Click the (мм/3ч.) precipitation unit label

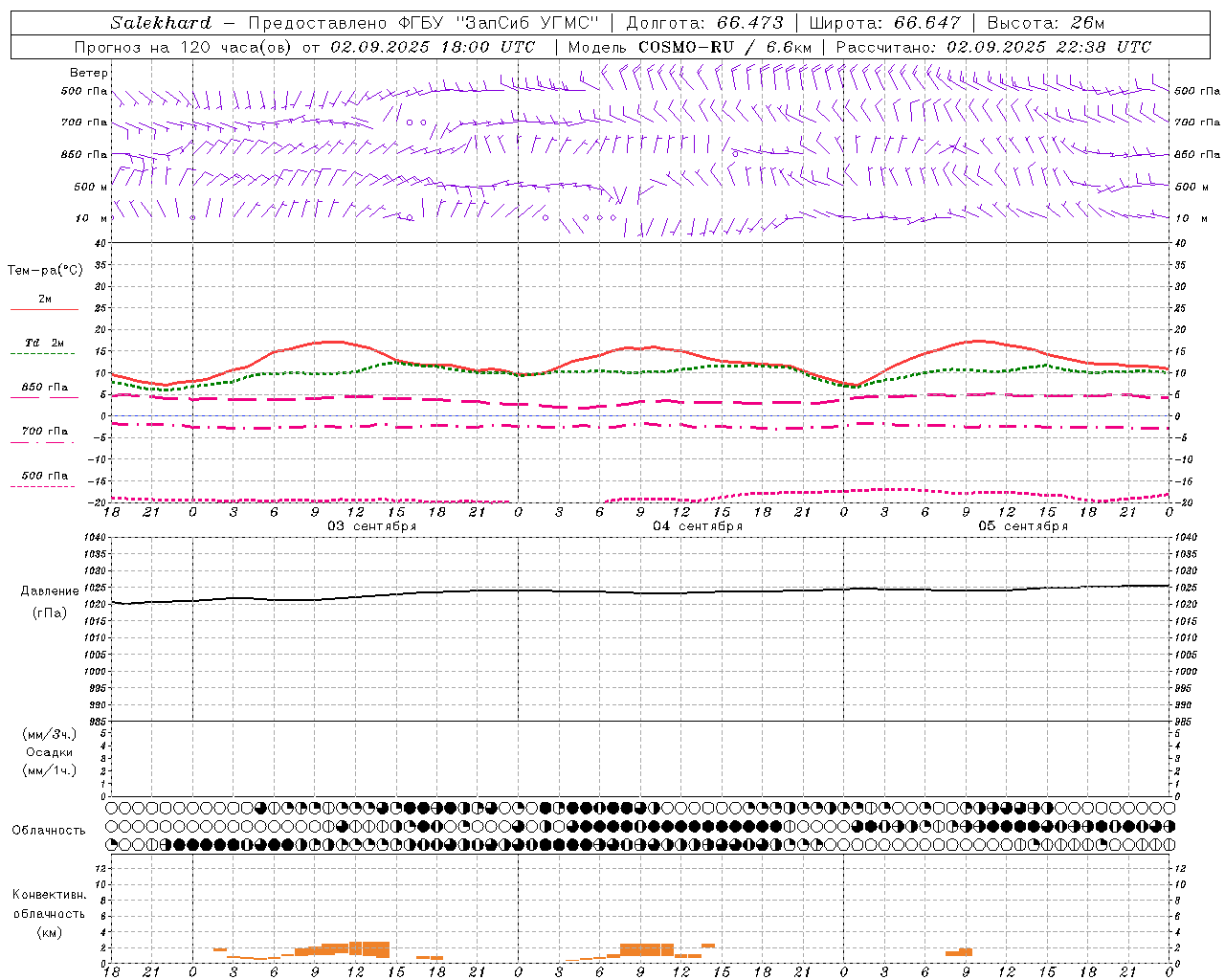coord(50,734)
